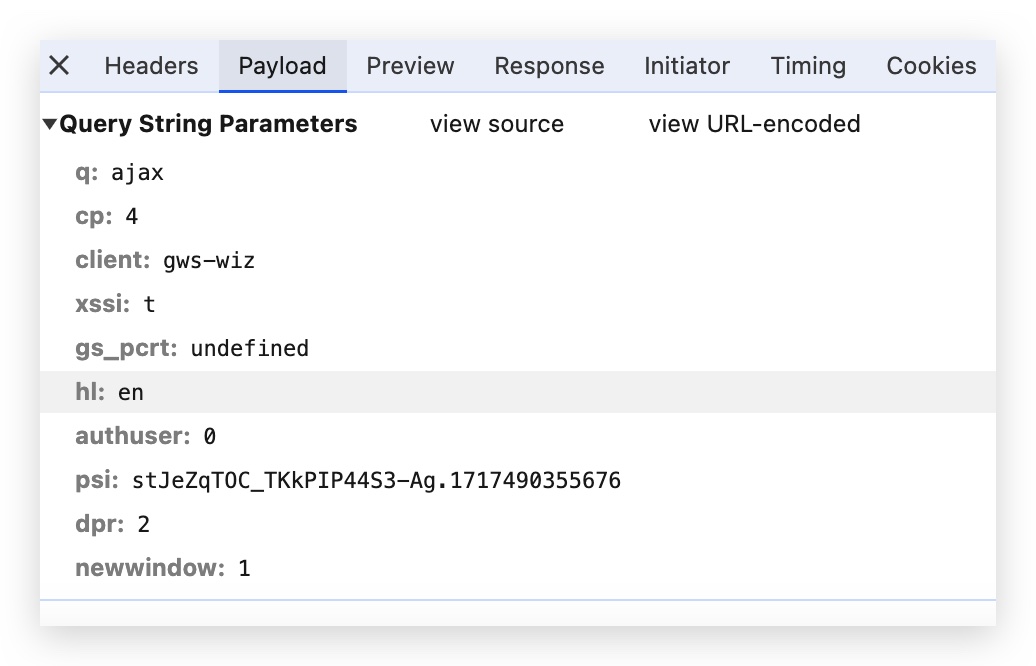Image resolution: width=1036 pixels, height=666 pixels.
Task: Collapse the Query String Parameters section
Action: click(x=49, y=125)
